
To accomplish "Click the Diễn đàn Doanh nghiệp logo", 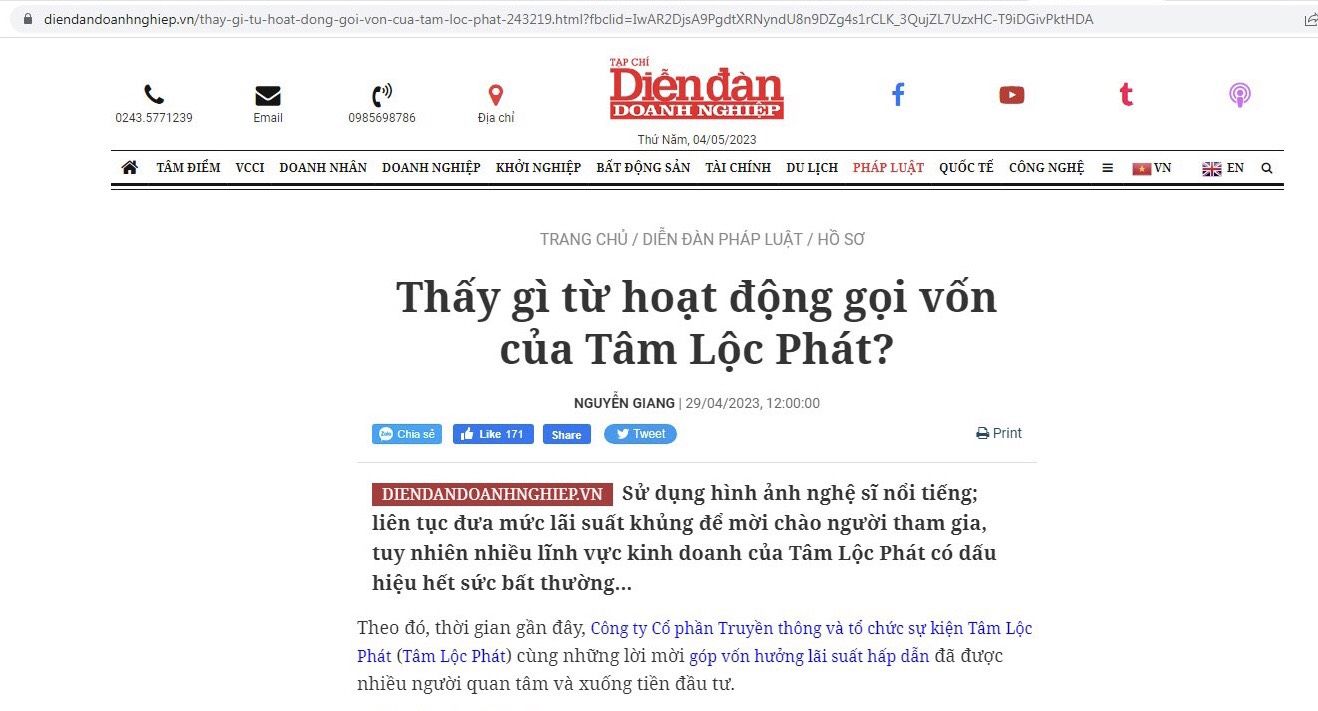I will [697, 89].
